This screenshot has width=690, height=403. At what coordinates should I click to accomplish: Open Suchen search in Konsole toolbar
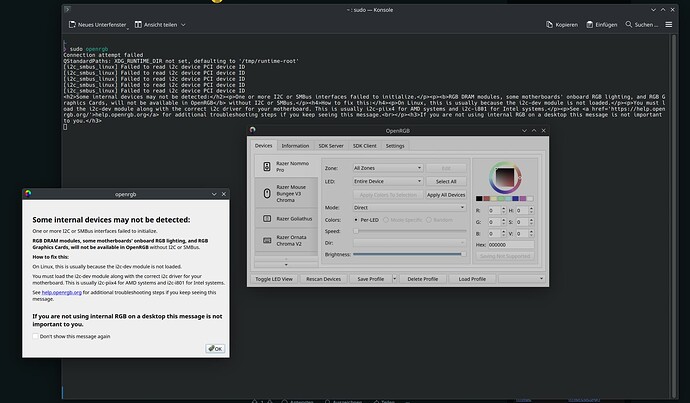642,25
